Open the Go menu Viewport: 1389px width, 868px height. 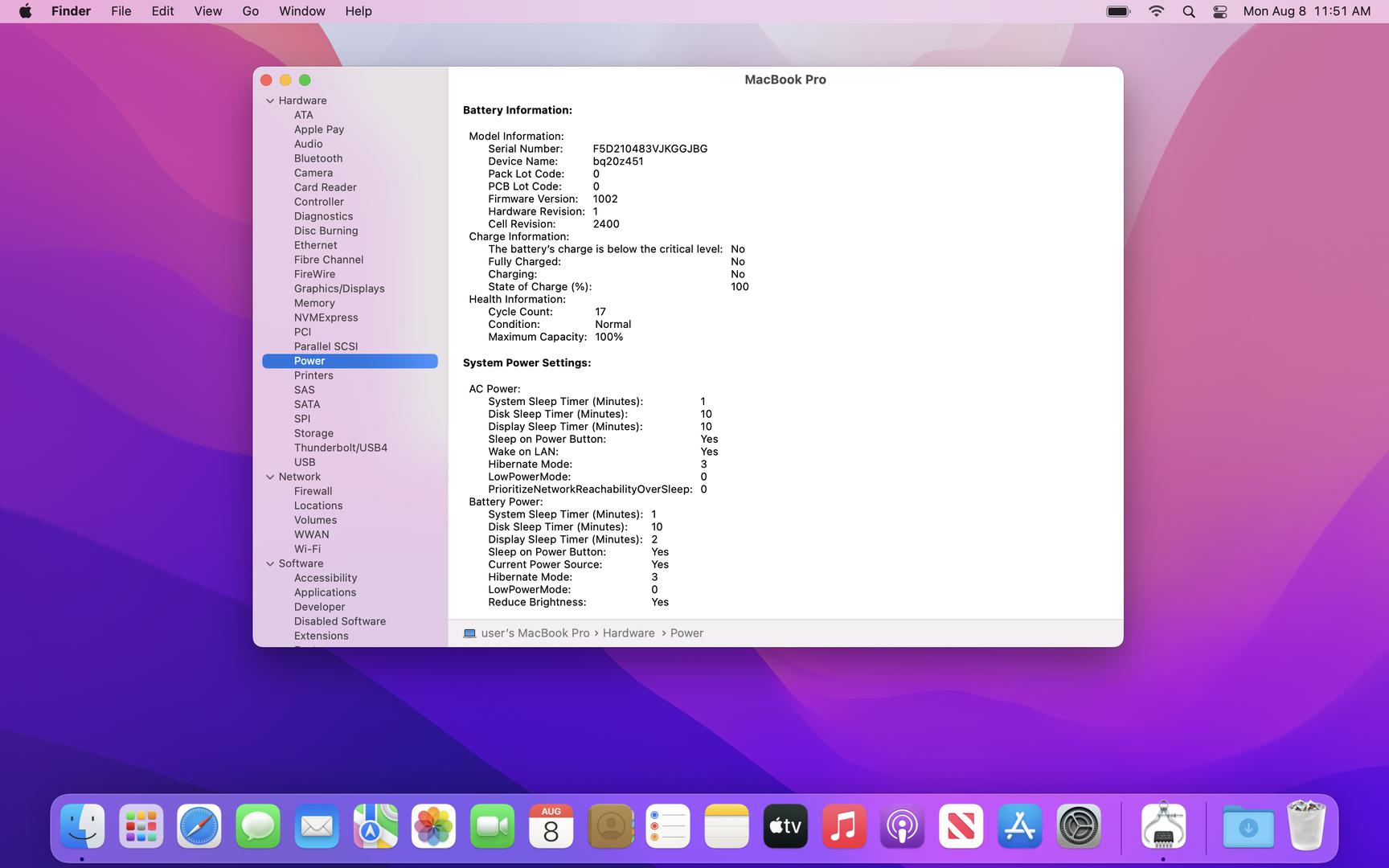(251, 11)
